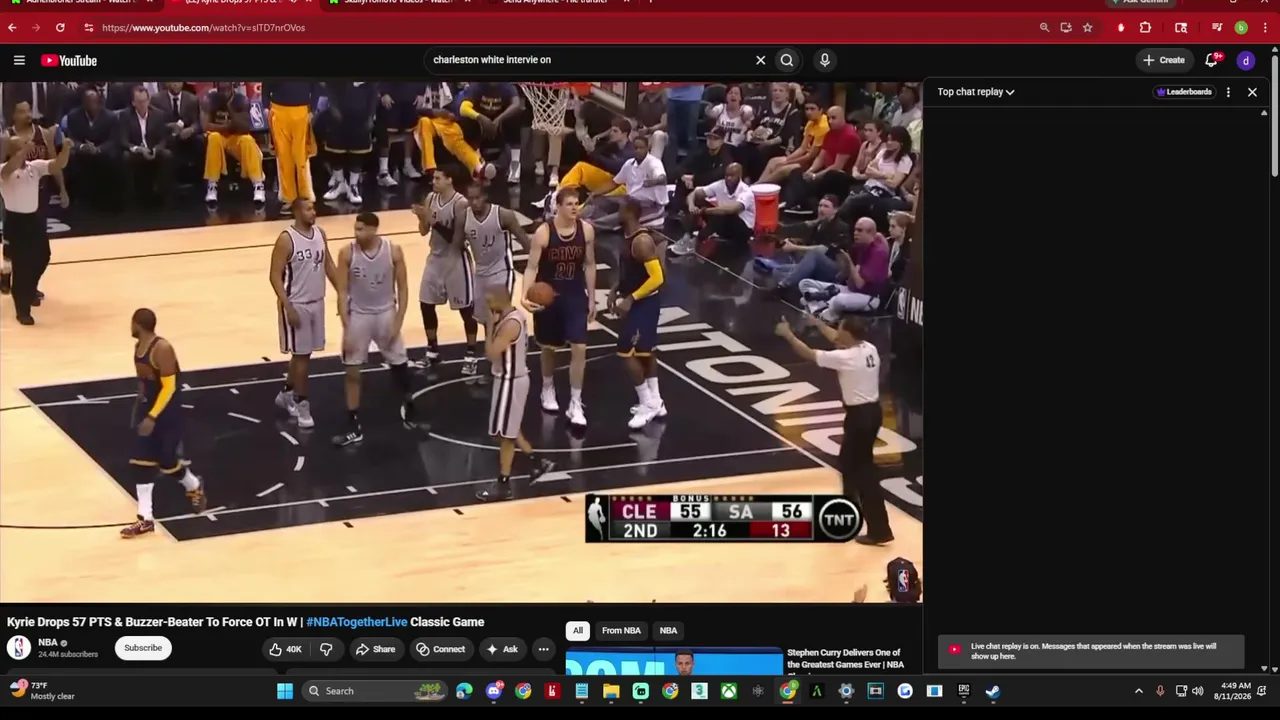Share the video
The image size is (1280, 720).
[x=376, y=649]
